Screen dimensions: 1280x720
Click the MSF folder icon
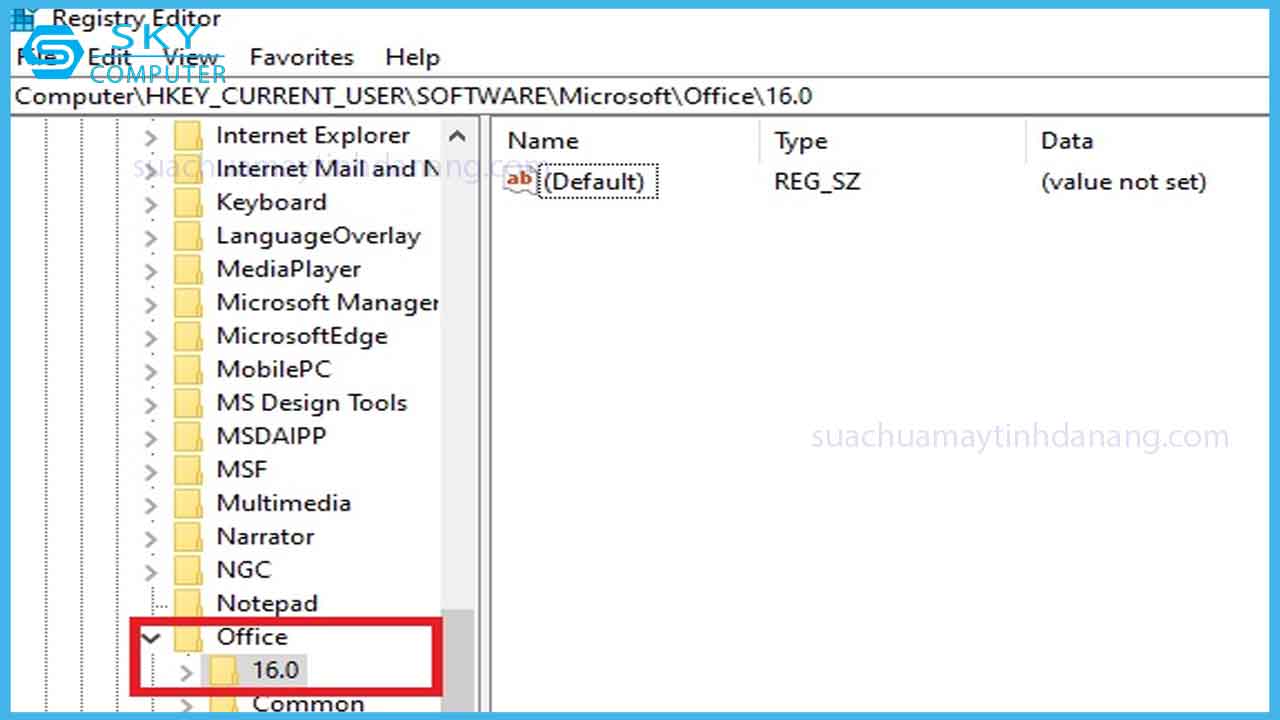tap(188, 470)
